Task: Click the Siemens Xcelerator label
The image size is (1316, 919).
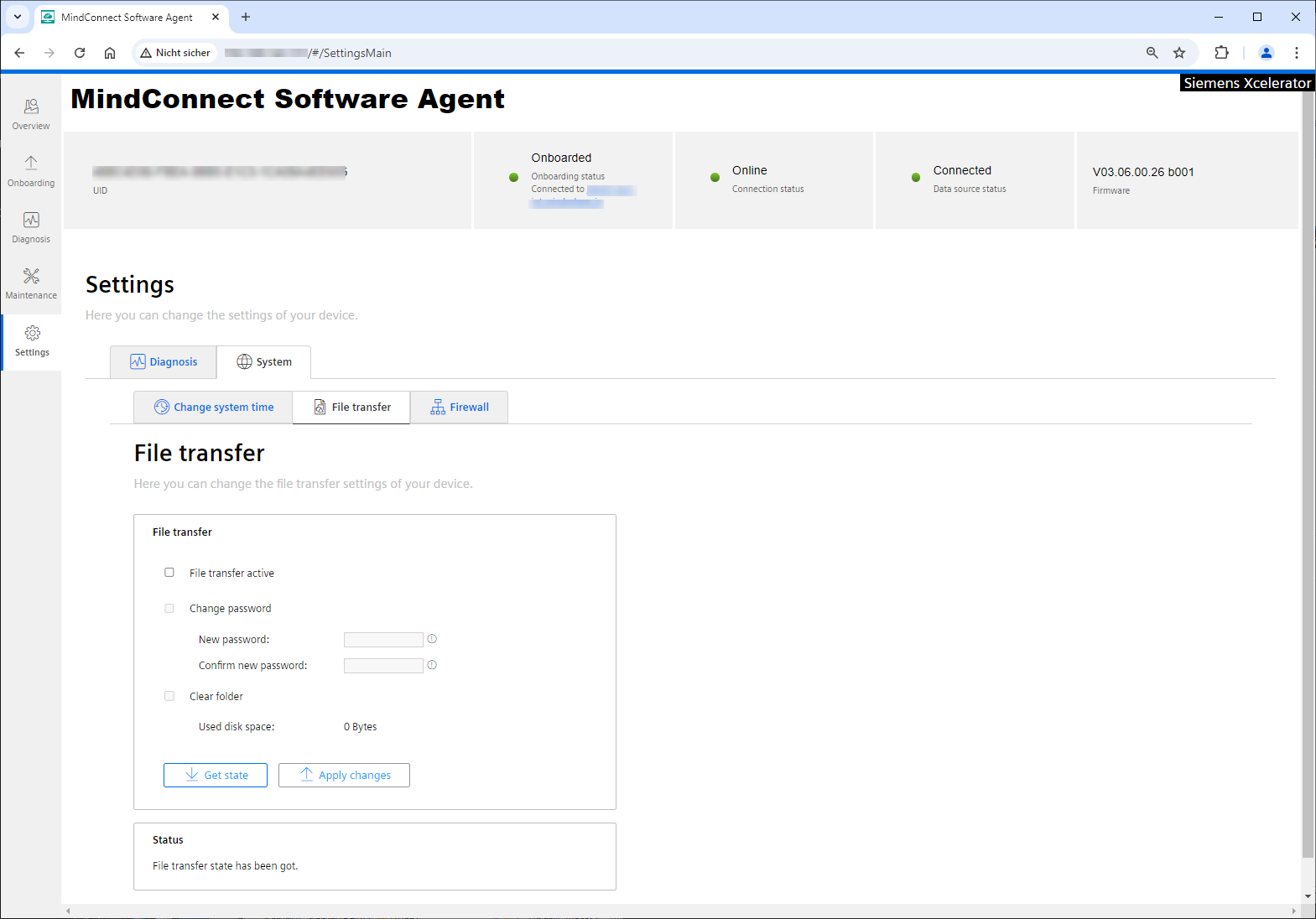Action: [1246, 83]
